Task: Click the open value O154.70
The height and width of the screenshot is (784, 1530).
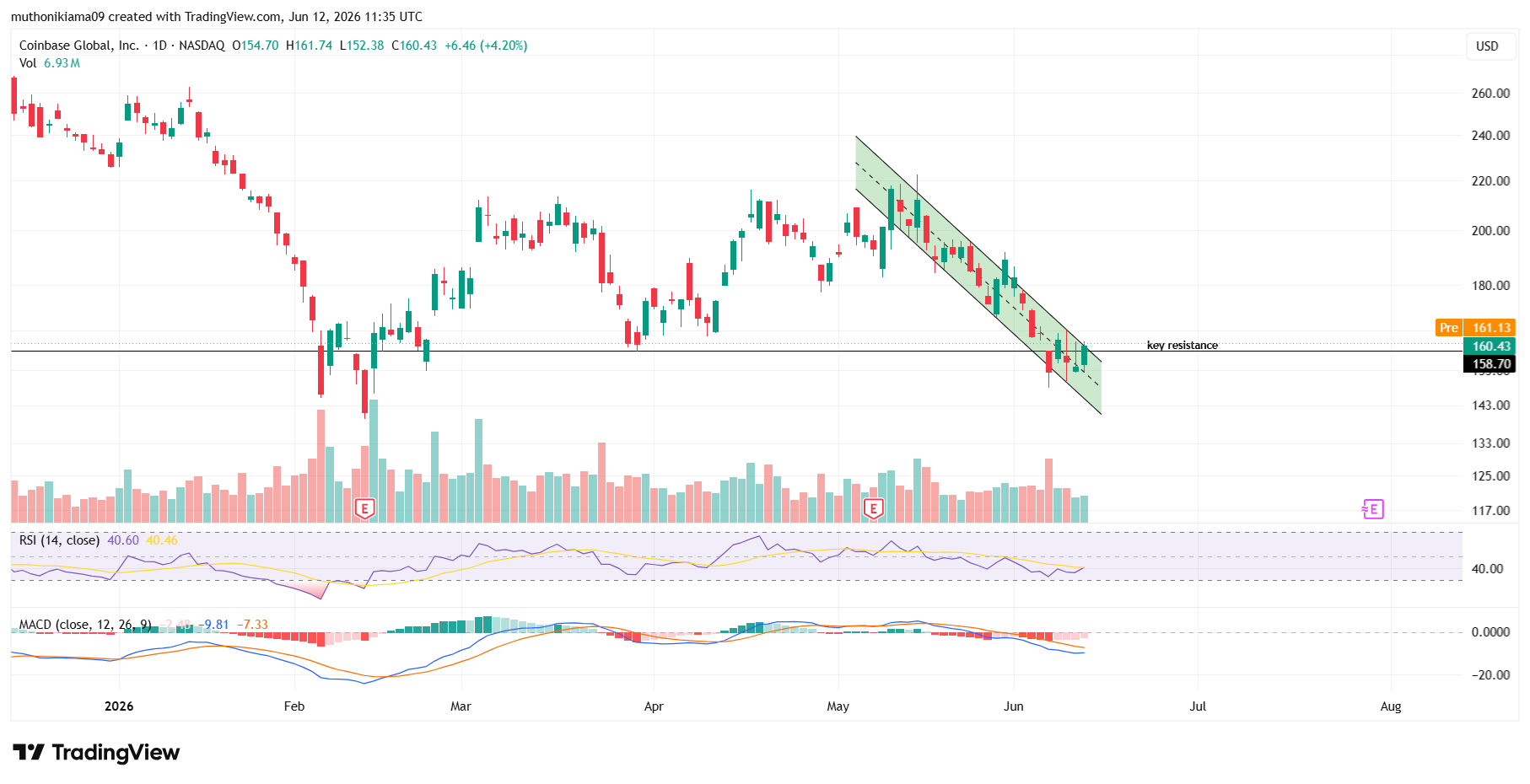Action: coord(256,46)
